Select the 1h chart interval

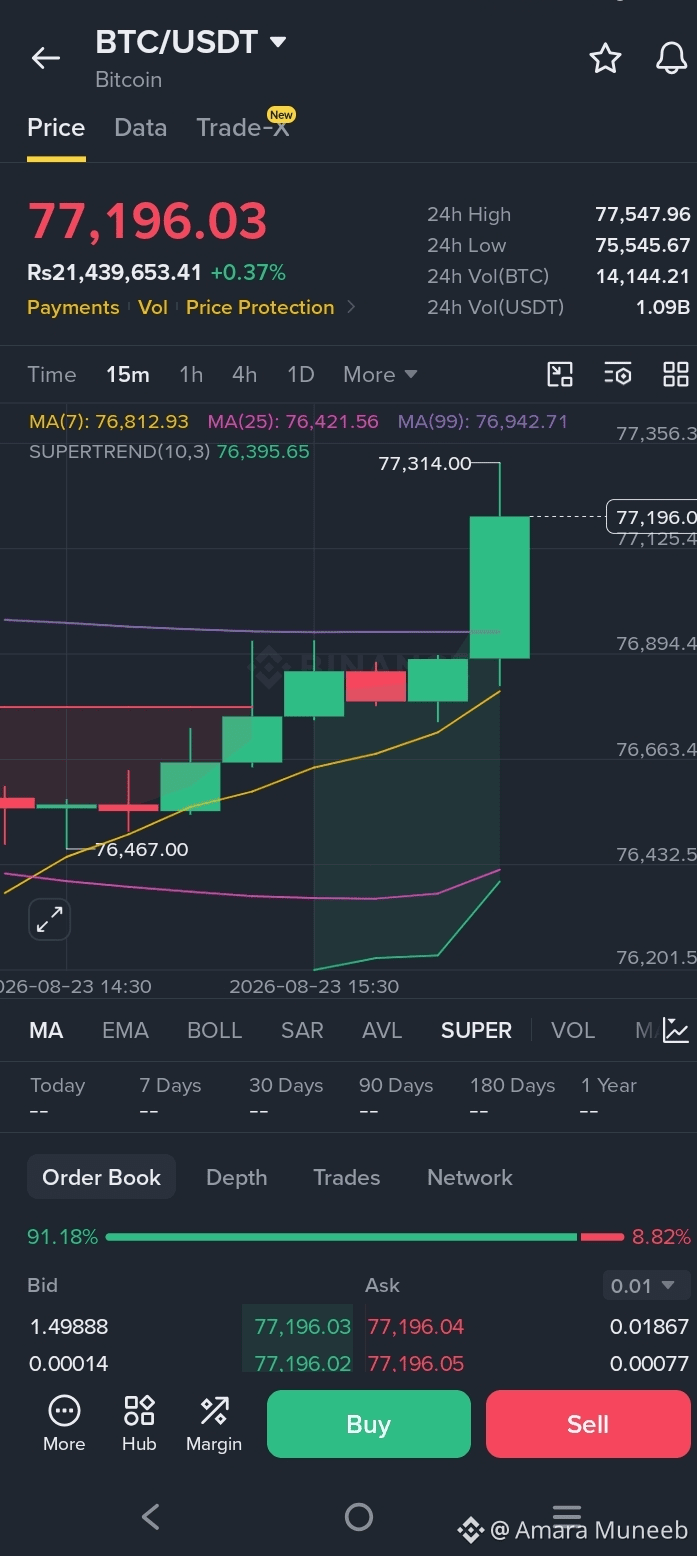coord(191,375)
